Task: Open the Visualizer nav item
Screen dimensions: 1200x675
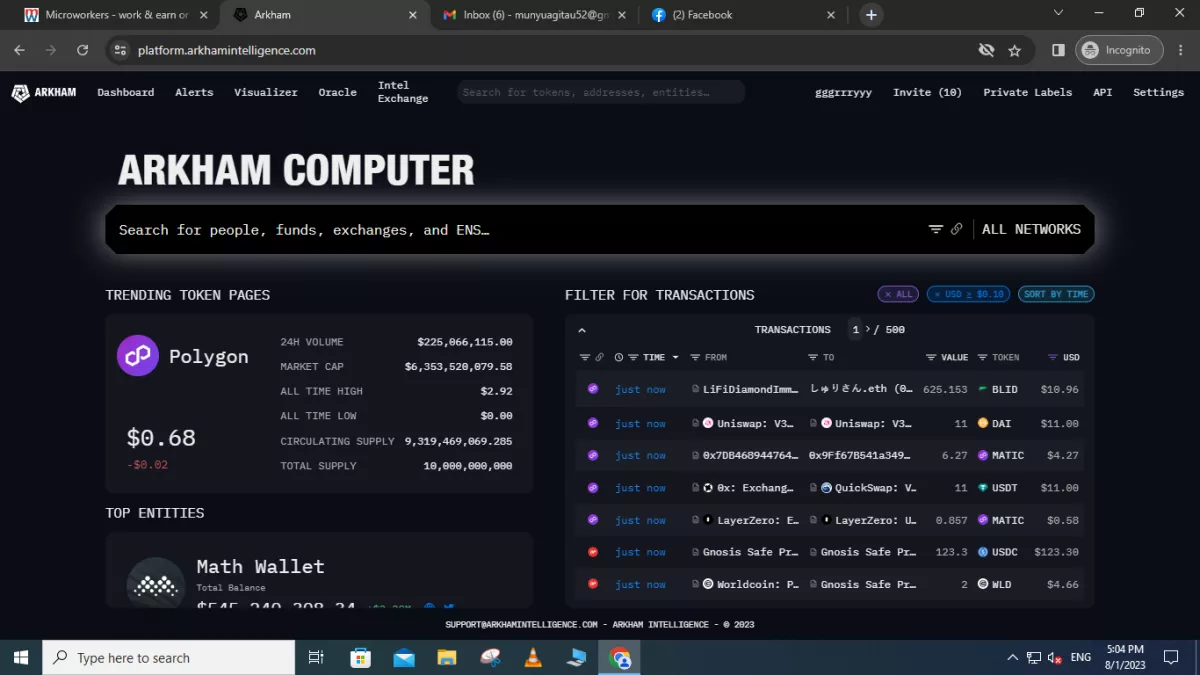Action: pos(266,92)
